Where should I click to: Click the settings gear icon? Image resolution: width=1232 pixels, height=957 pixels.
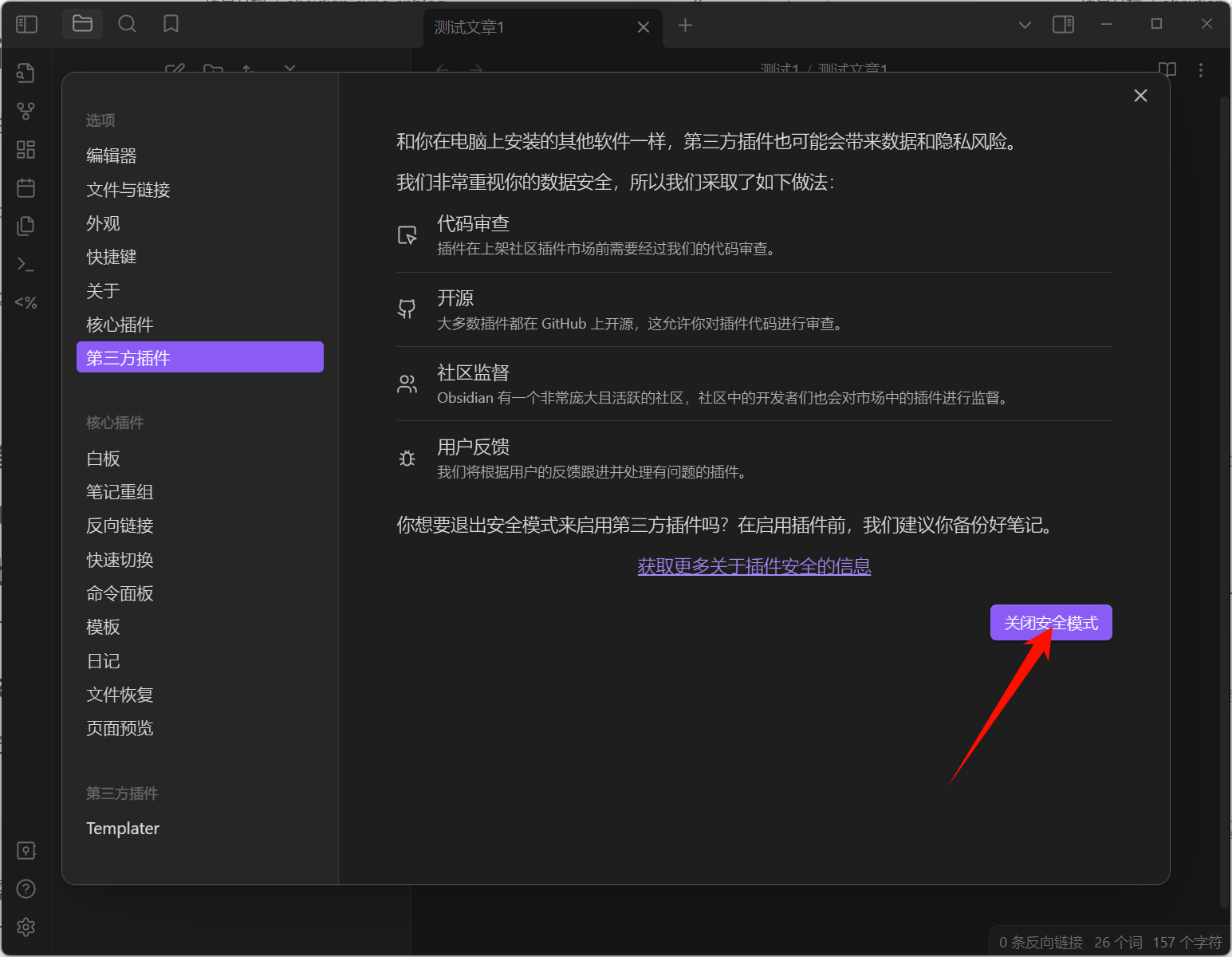point(26,927)
